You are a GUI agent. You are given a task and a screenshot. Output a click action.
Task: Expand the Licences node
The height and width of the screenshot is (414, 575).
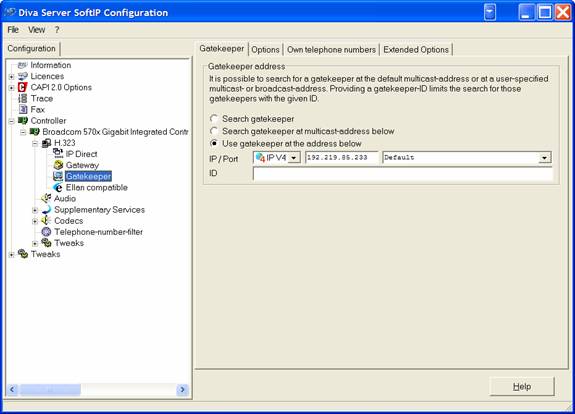pyautogui.click(x=11, y=77)
